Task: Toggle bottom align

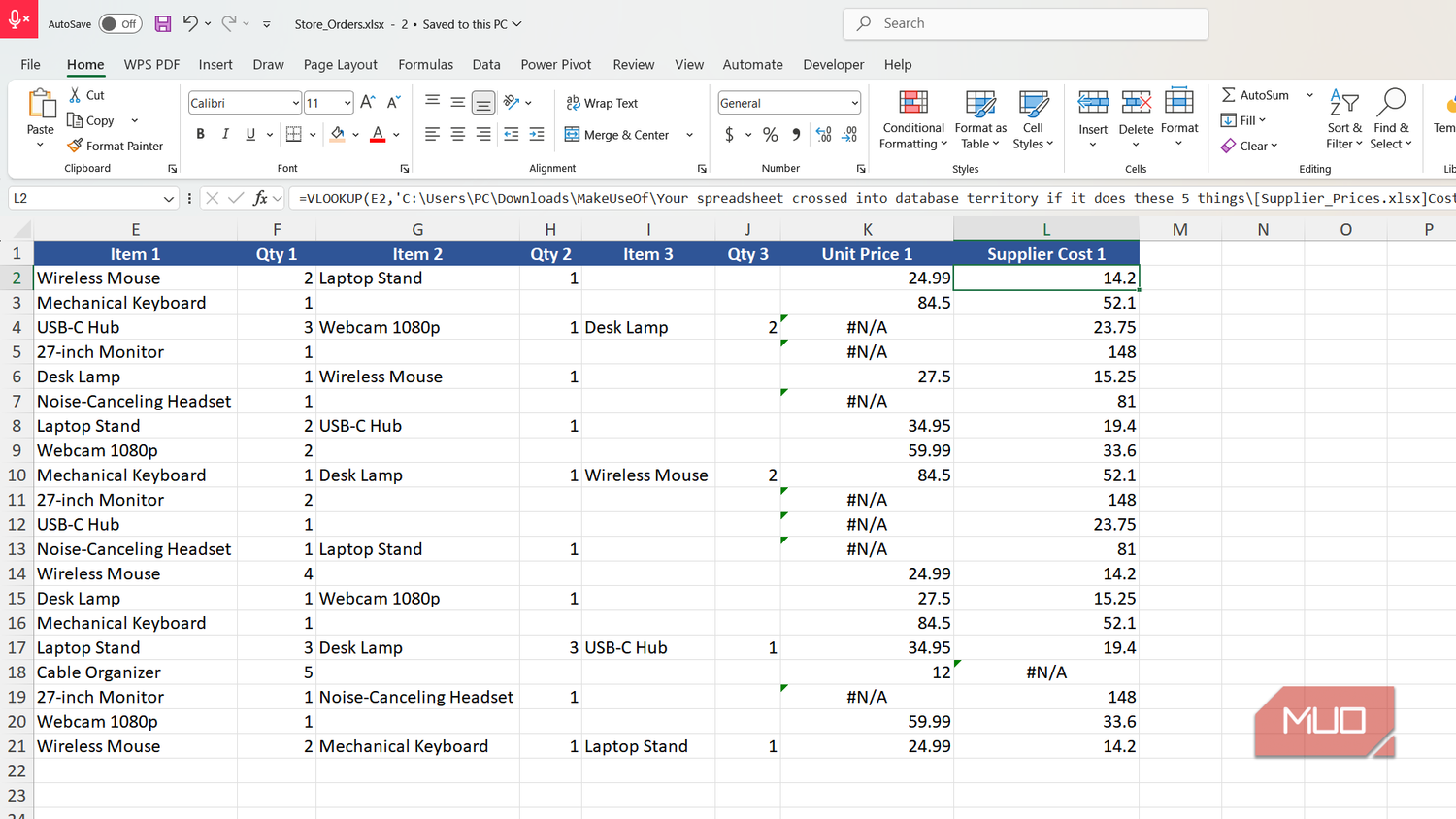Action: coord(482,102)
